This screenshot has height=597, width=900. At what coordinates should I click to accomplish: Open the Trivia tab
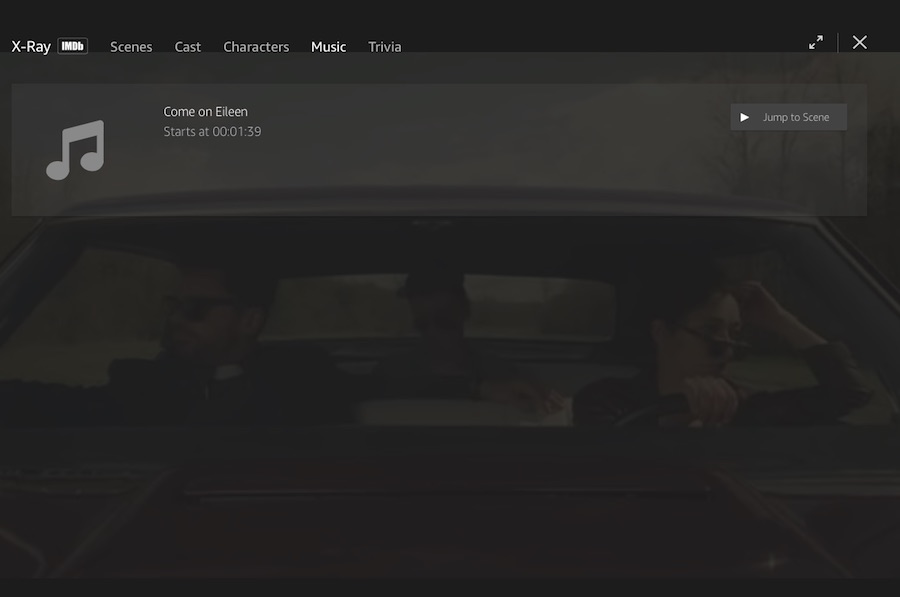point(385,47)
